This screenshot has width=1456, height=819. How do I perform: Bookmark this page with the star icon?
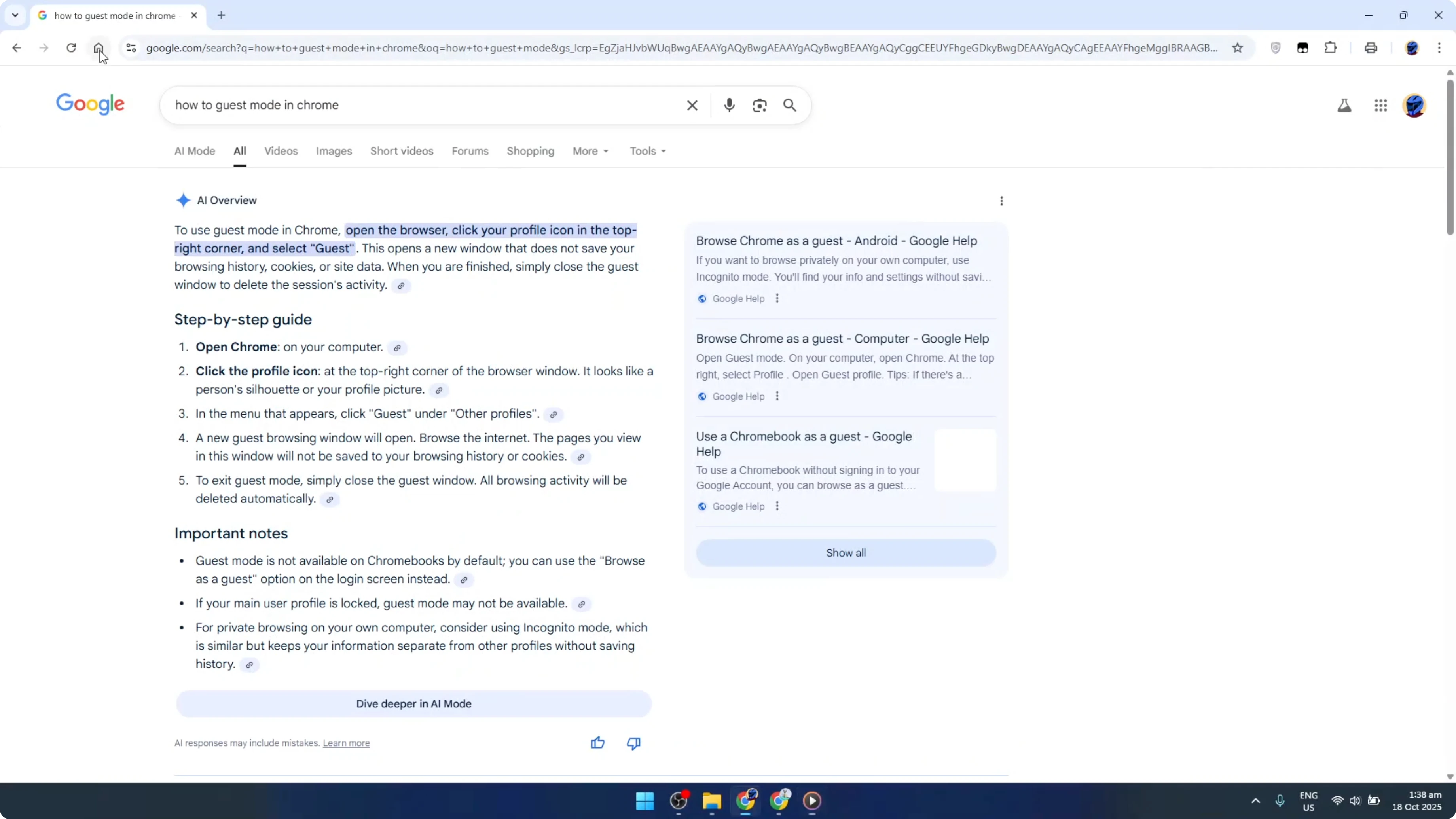1238,48
